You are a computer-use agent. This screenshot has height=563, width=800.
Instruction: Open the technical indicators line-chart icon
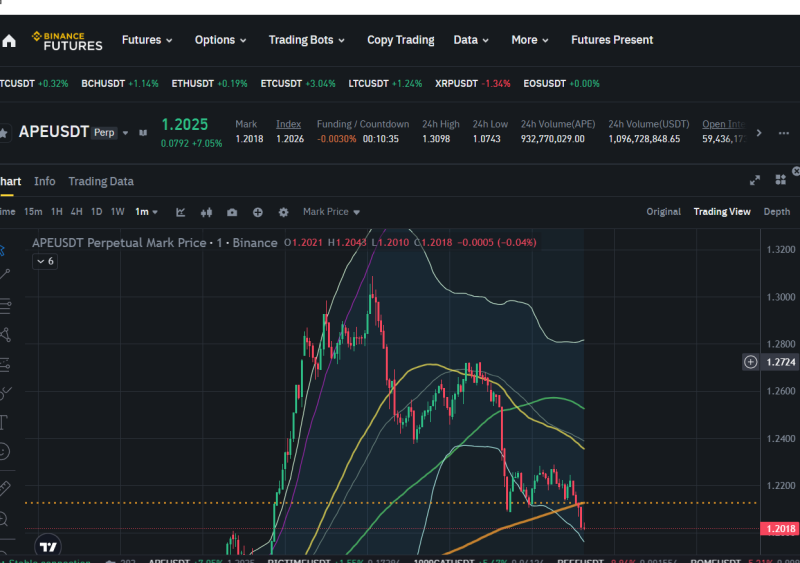pos(181,212)
